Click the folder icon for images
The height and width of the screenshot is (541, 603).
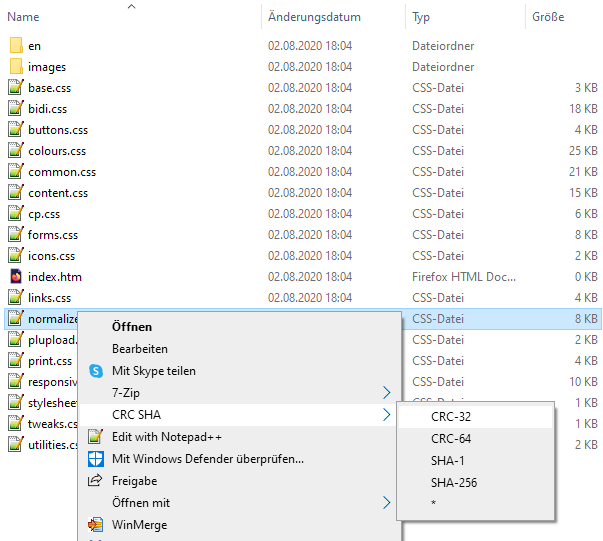15,67
